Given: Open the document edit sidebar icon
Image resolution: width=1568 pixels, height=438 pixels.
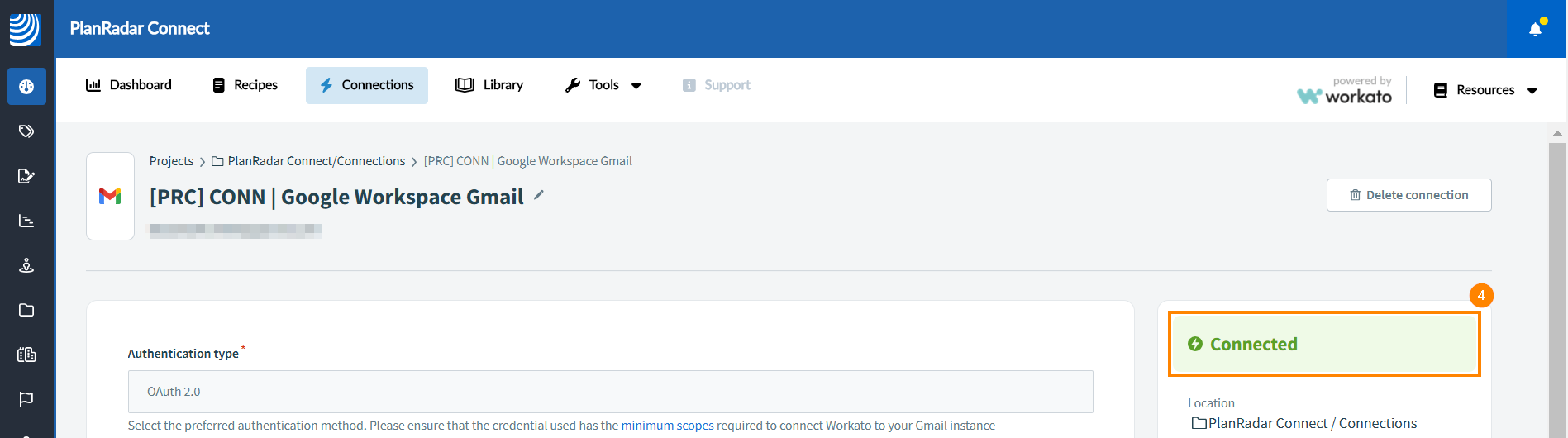Looking at the screenshot, I should [26, 176].
